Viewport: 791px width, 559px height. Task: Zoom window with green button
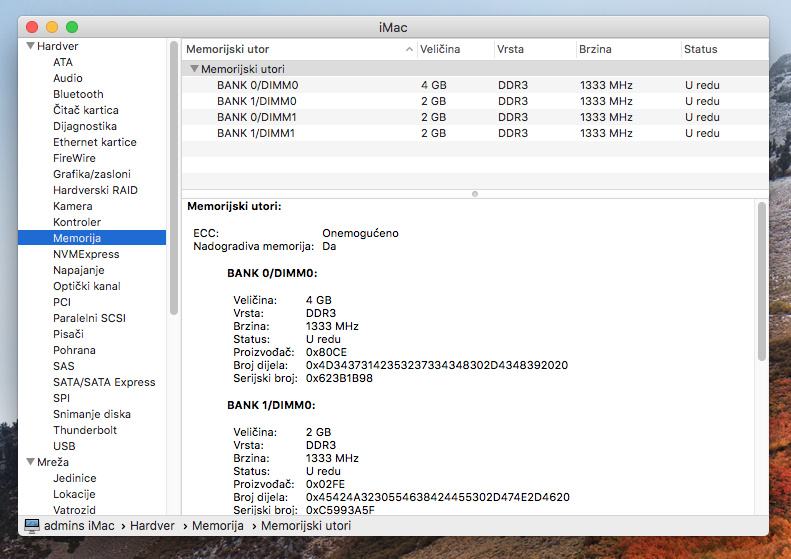[72, 27]
